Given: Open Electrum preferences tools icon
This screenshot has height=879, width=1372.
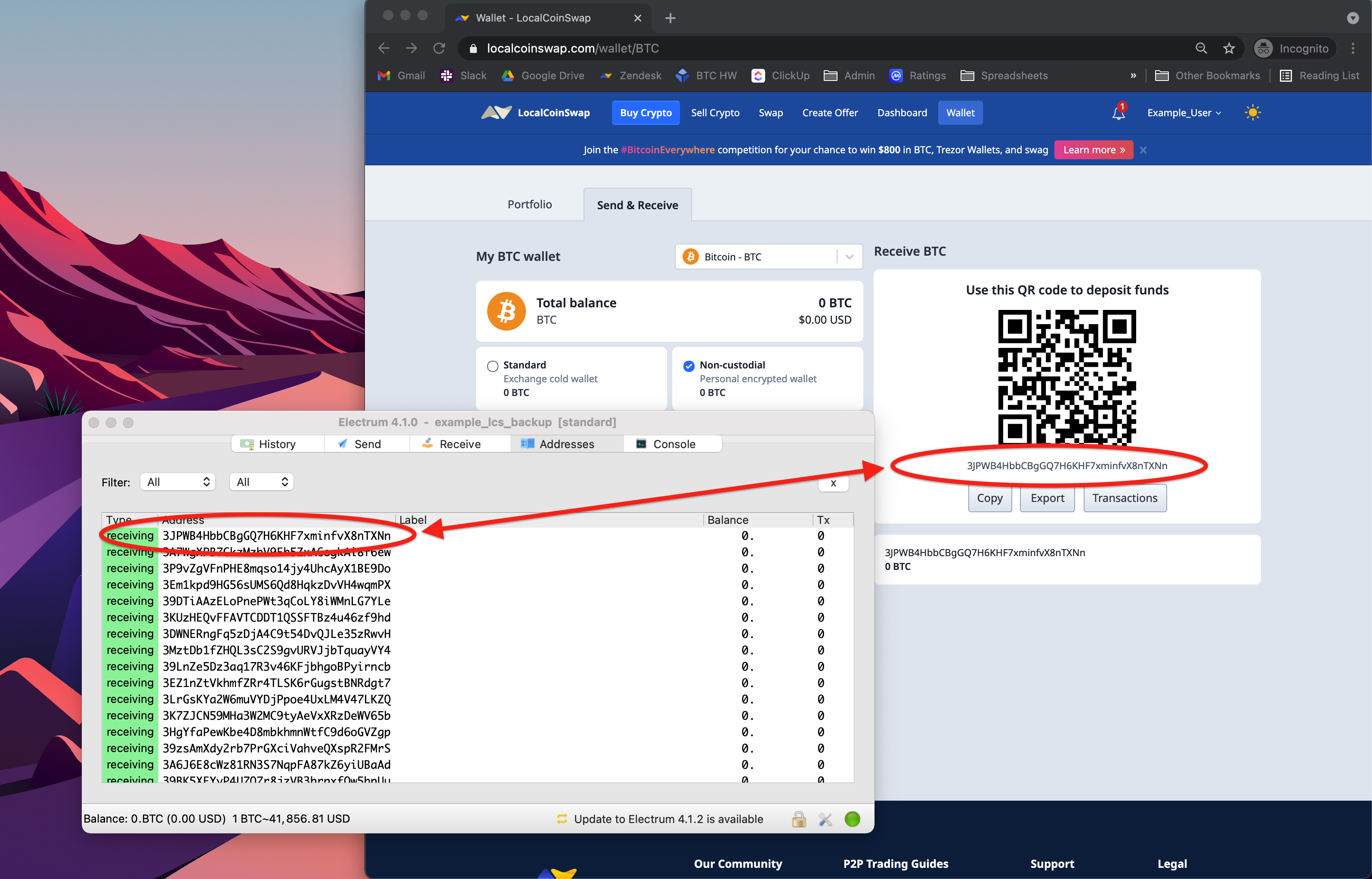Looking at the screenshot, I should click(825, 819).
